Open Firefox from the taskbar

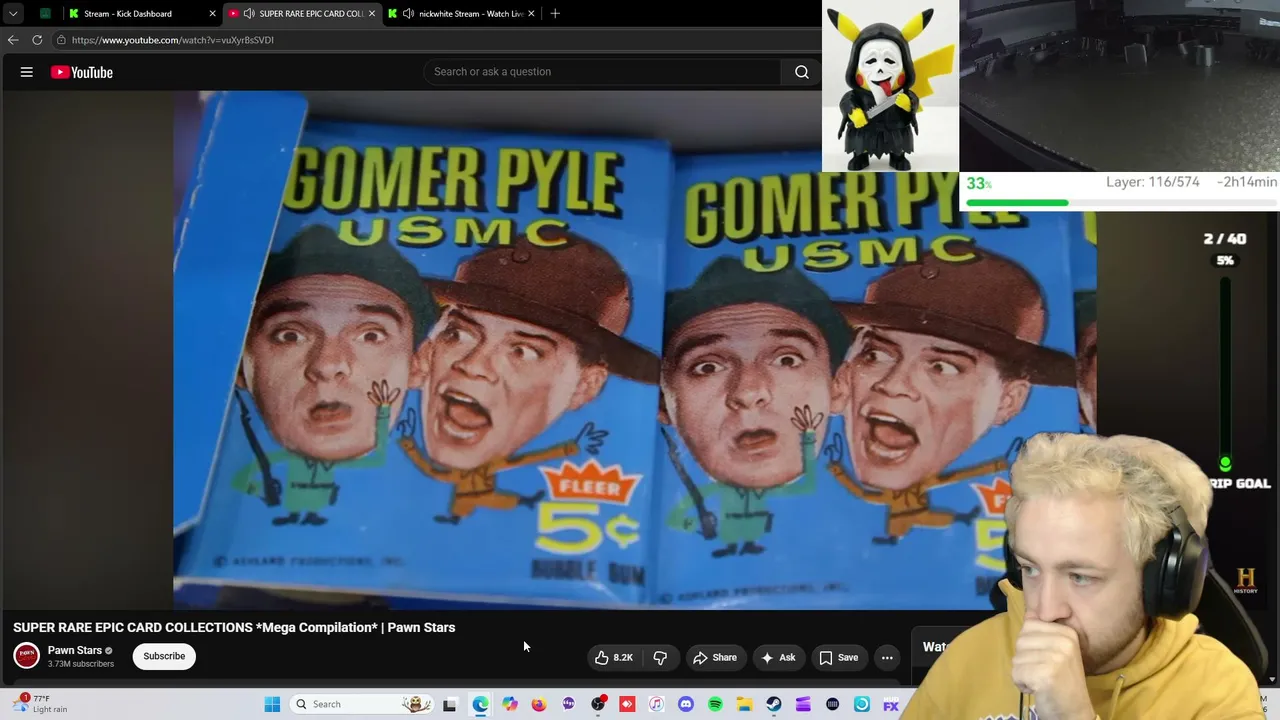click(x=539, y=704)
